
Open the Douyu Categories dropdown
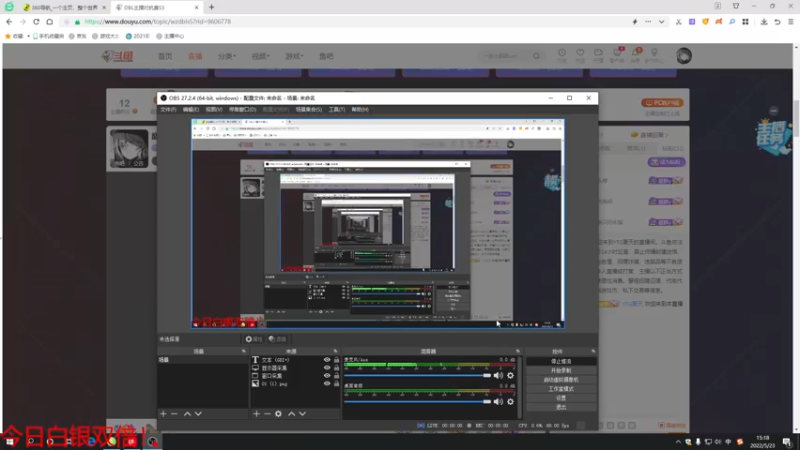[x=227, y=56]
